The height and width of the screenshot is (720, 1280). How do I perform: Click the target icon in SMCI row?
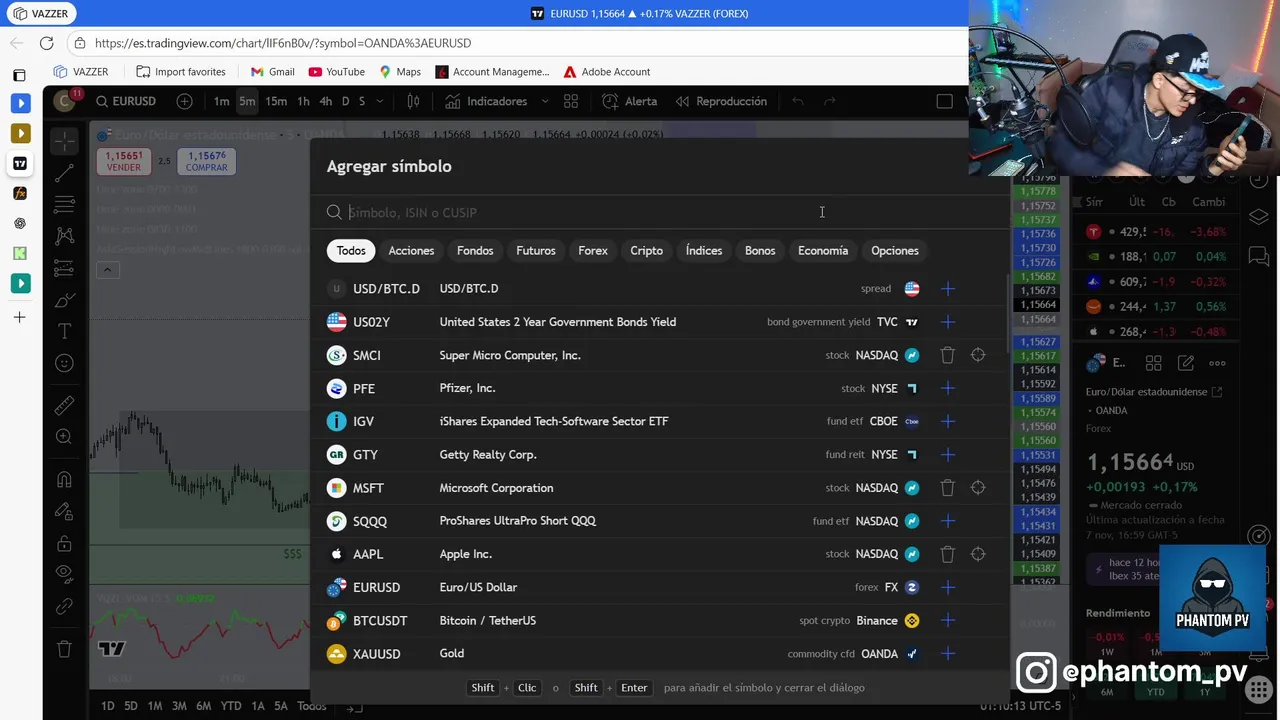tap(978, 355)
